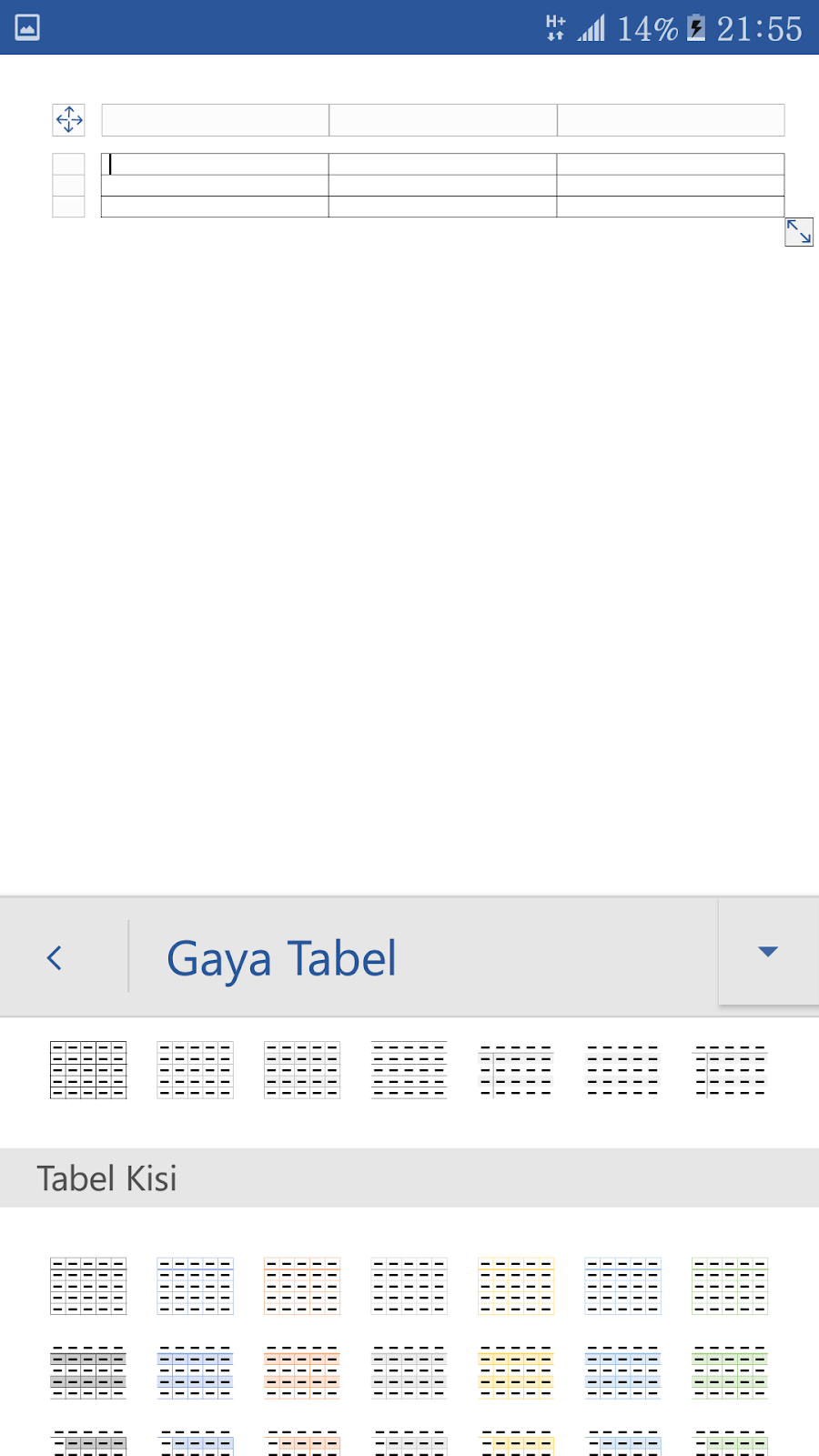819x1456 pixels.
Task: Select the last plain table style in top row
Action: [x=730, y=1069]
